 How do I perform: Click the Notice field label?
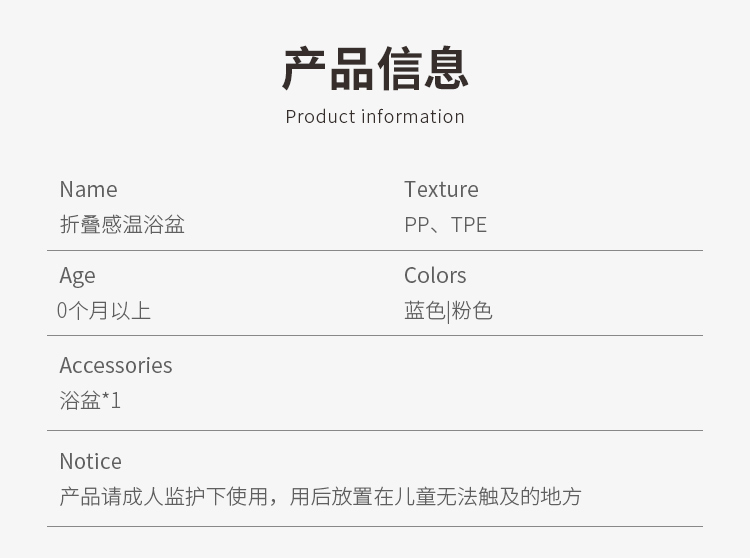click(x=91, y=462)
